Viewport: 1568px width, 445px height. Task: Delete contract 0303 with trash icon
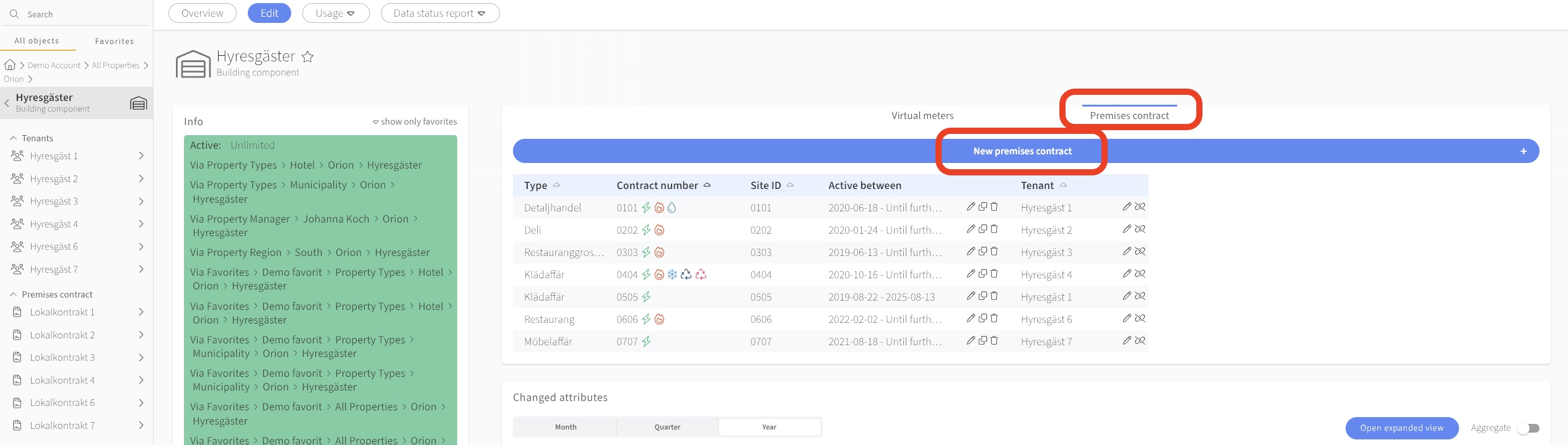click(994, 252)
